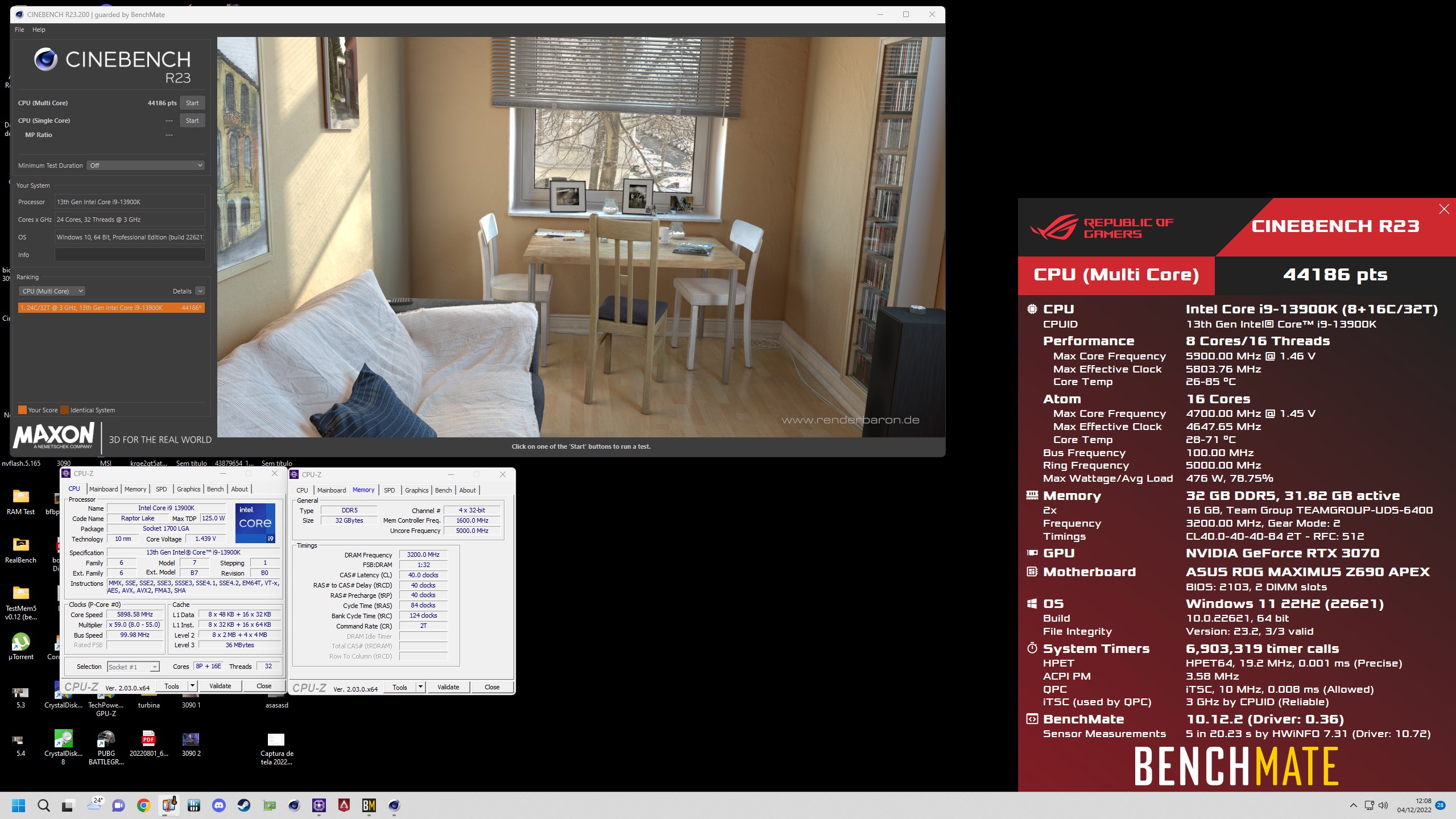
Task: Select the 20220801_6 PDF desktop file
Action: [x=148, y=743]
